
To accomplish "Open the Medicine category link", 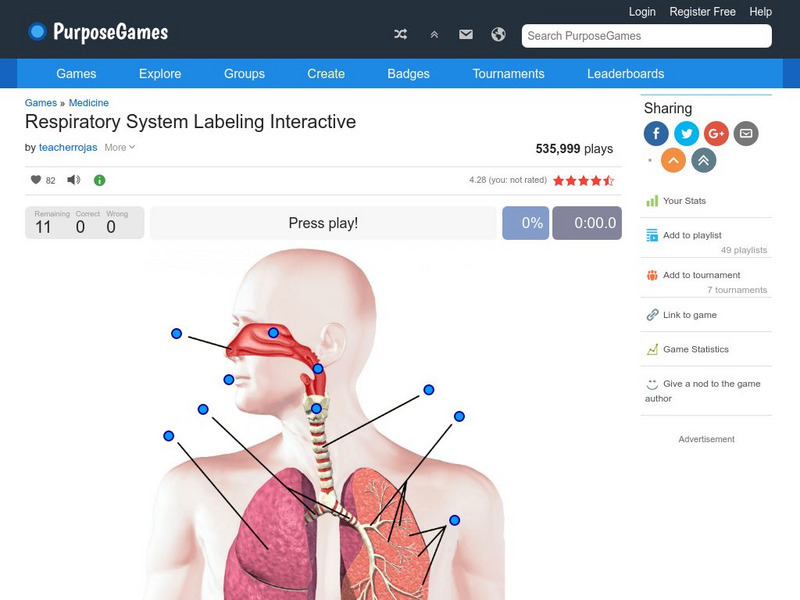I will [88, 103].
